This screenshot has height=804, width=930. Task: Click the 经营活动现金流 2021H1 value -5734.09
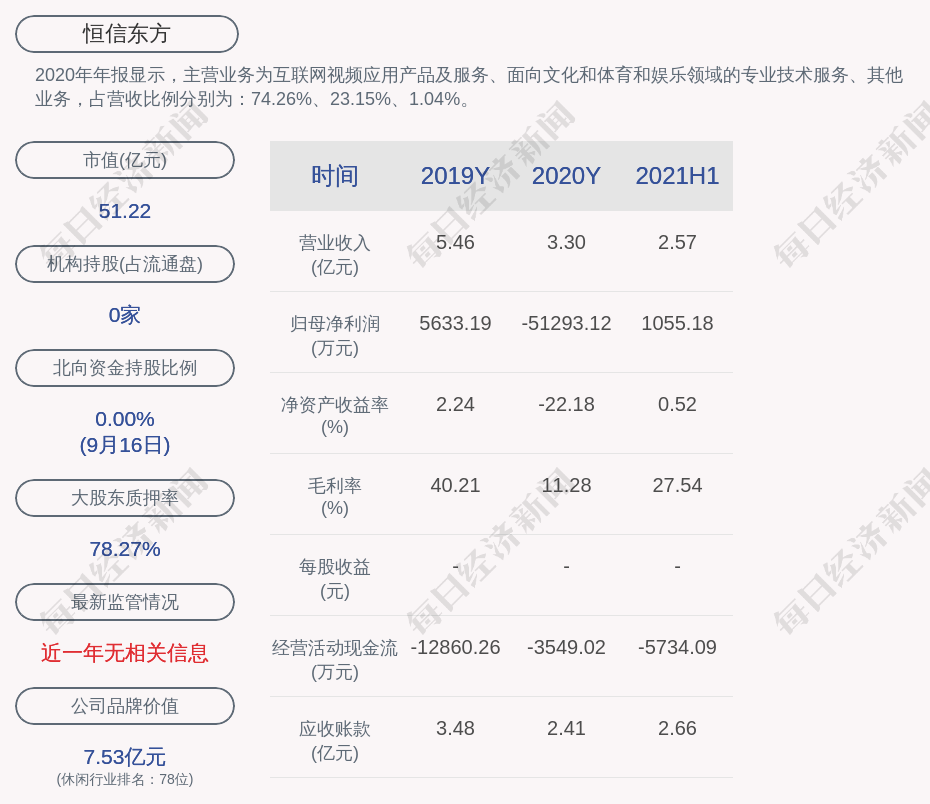(x=677, y=647)
